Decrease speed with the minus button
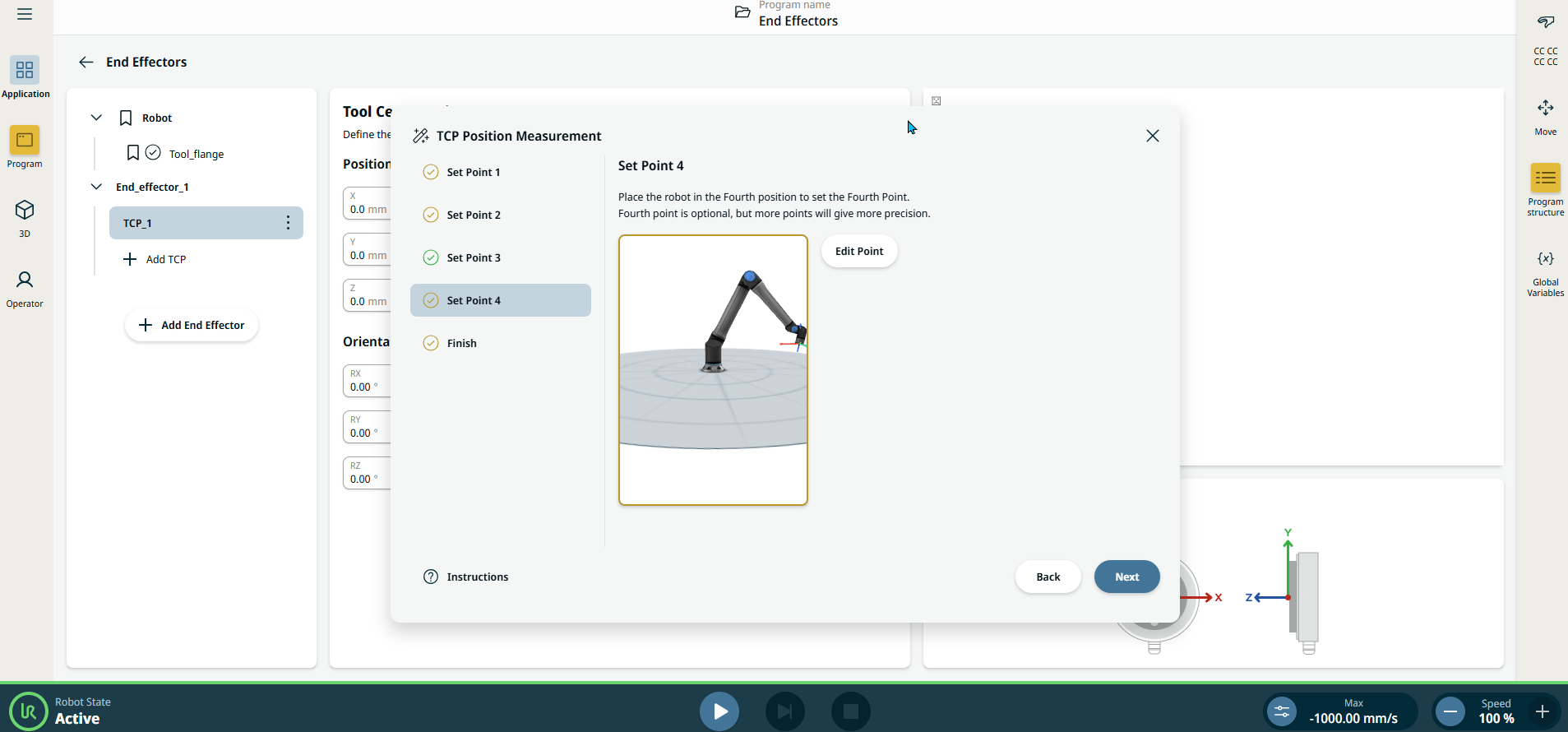1568x732 pixels. tap(1450, 711)
